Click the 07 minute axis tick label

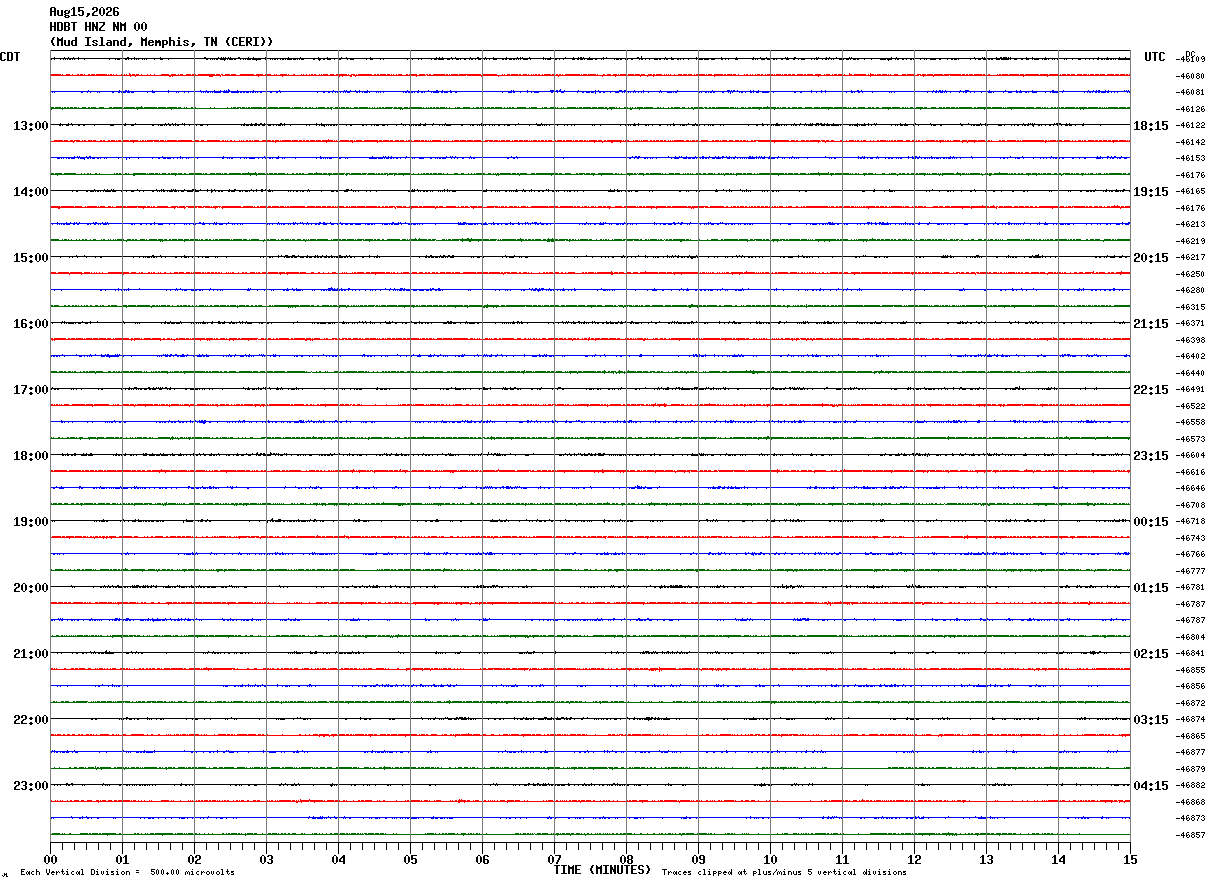pyautogui.click(x=554, y=859)
